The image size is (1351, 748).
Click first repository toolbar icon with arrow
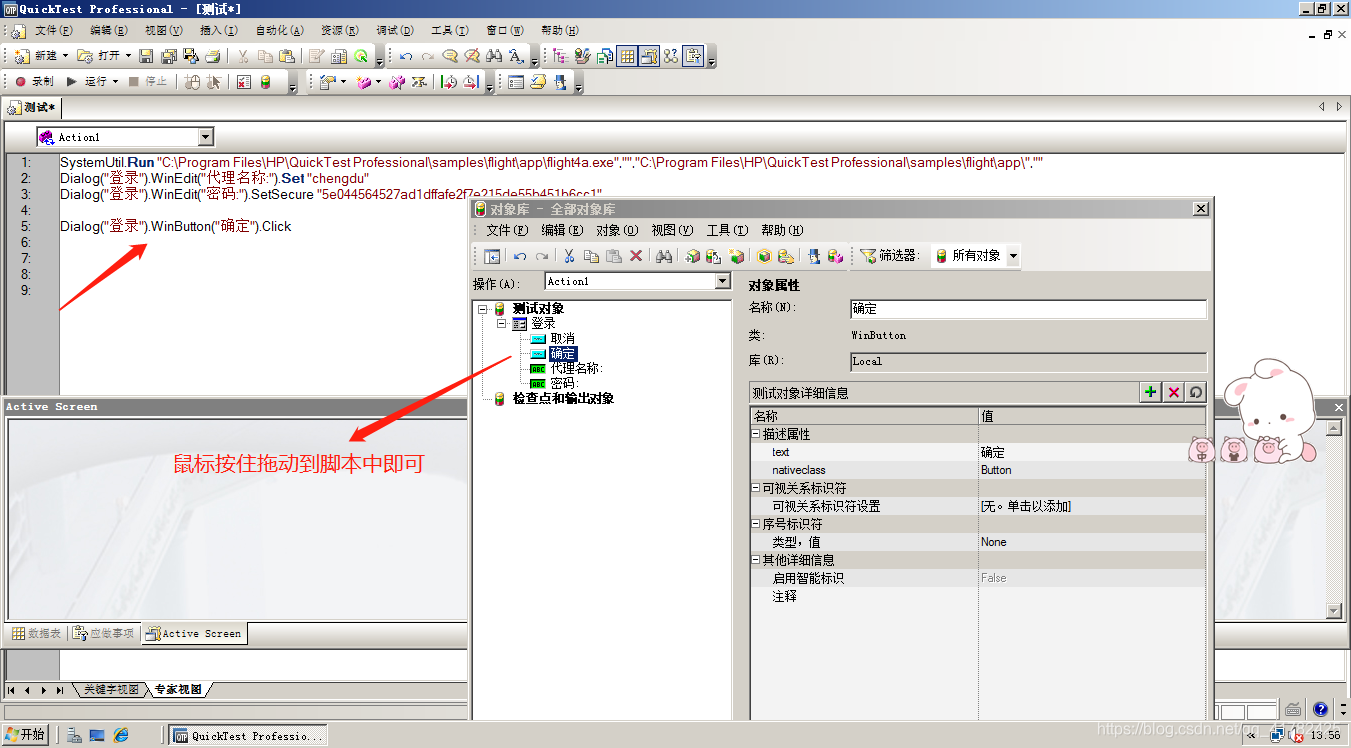coord(492,256)
